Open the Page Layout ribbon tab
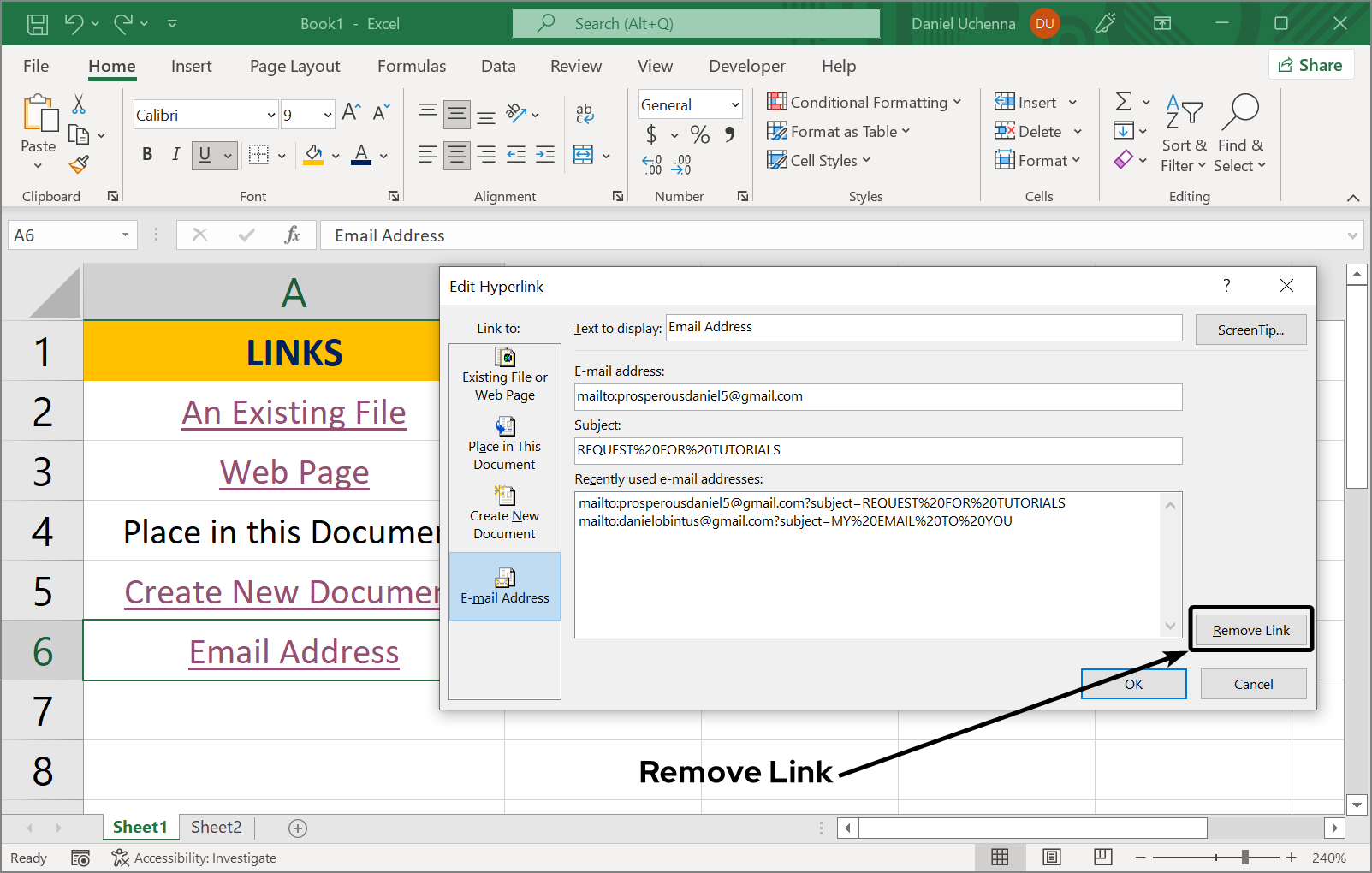 (294, 67)
